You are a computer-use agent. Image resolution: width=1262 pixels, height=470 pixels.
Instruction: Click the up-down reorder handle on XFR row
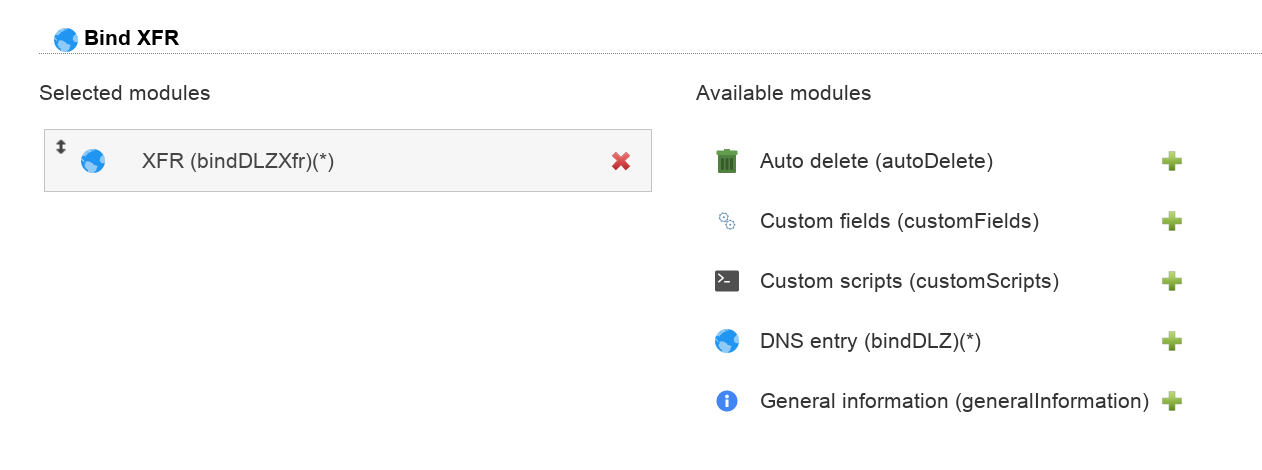tap(61, 147)
